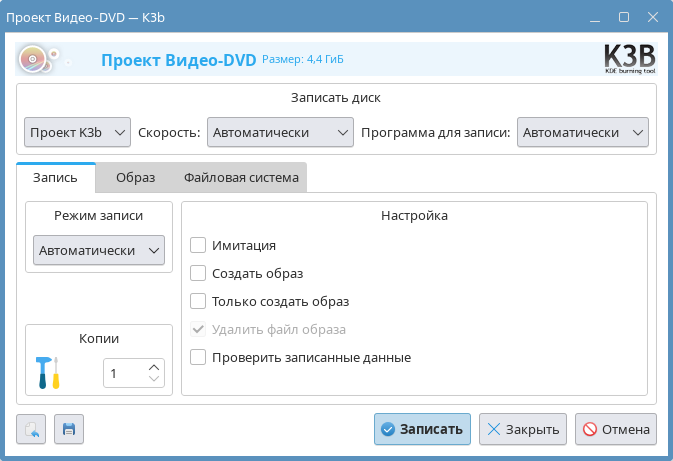Click the K3B logo in header
The height and width of the screenshot is (461, 673).
pyautogui.click(x=630, y=59)
